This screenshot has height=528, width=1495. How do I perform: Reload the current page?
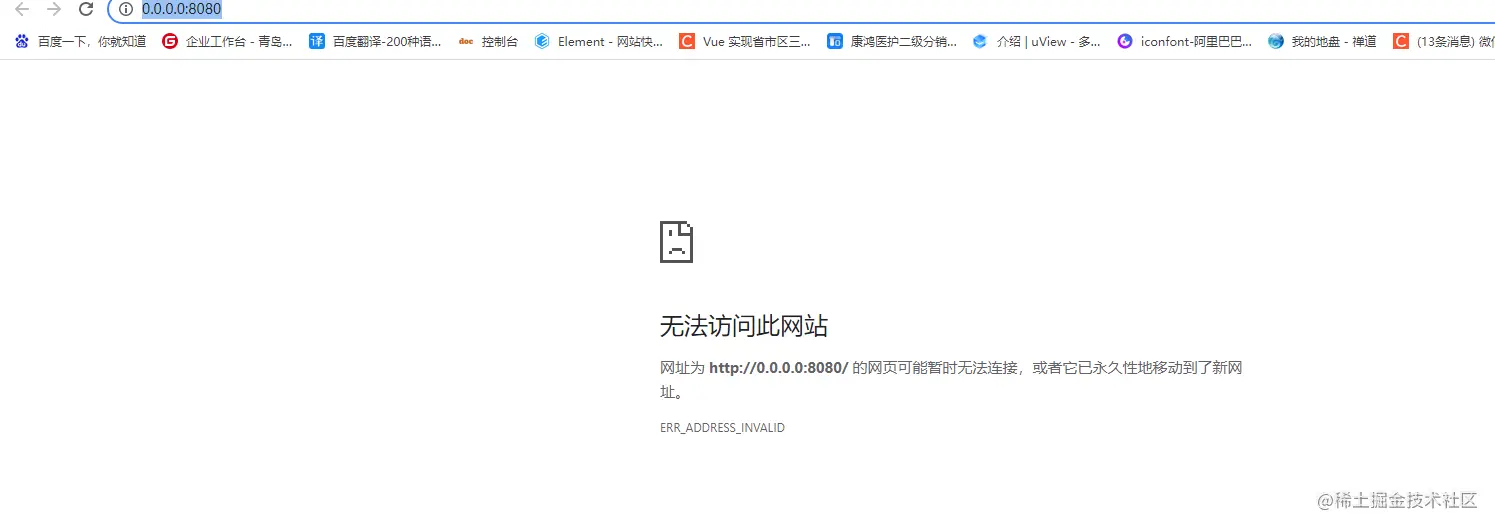pyautogui.click(x=86, y=10)
